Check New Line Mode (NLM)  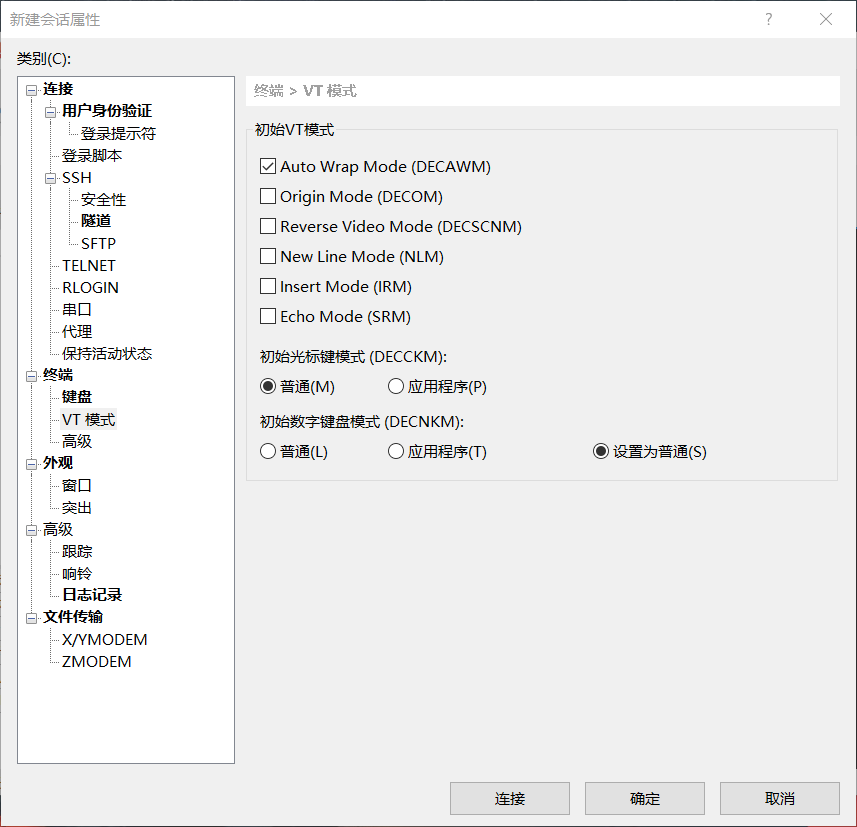tap(268, 256)
